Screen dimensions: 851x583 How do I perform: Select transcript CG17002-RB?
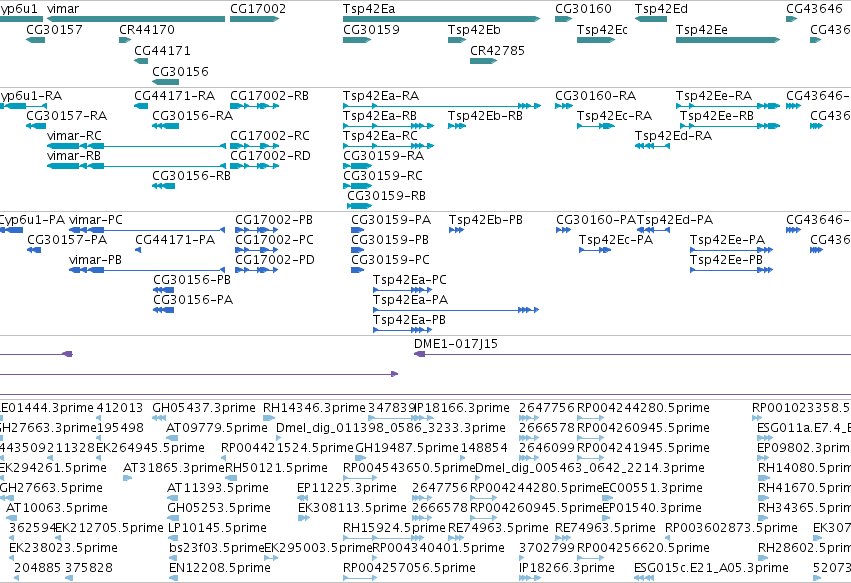tap(255, 106)
